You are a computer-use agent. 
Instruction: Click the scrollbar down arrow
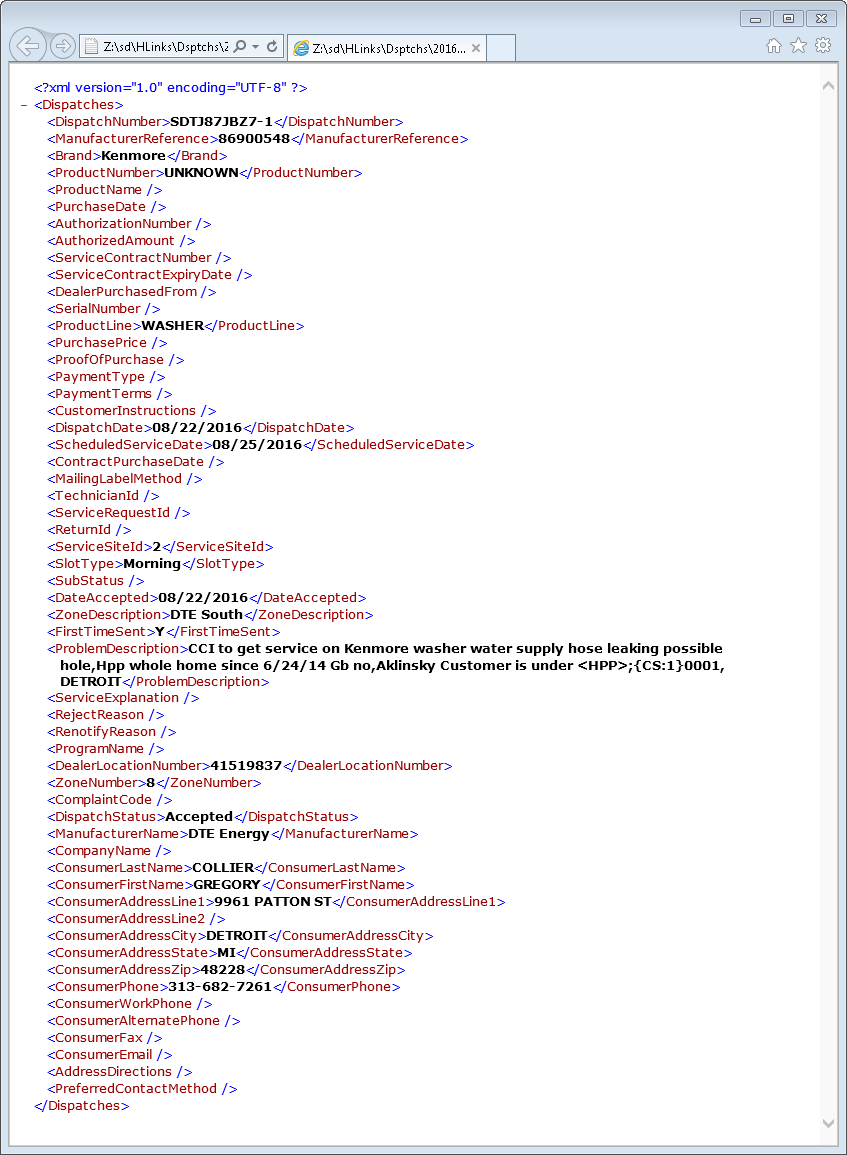828,1123
